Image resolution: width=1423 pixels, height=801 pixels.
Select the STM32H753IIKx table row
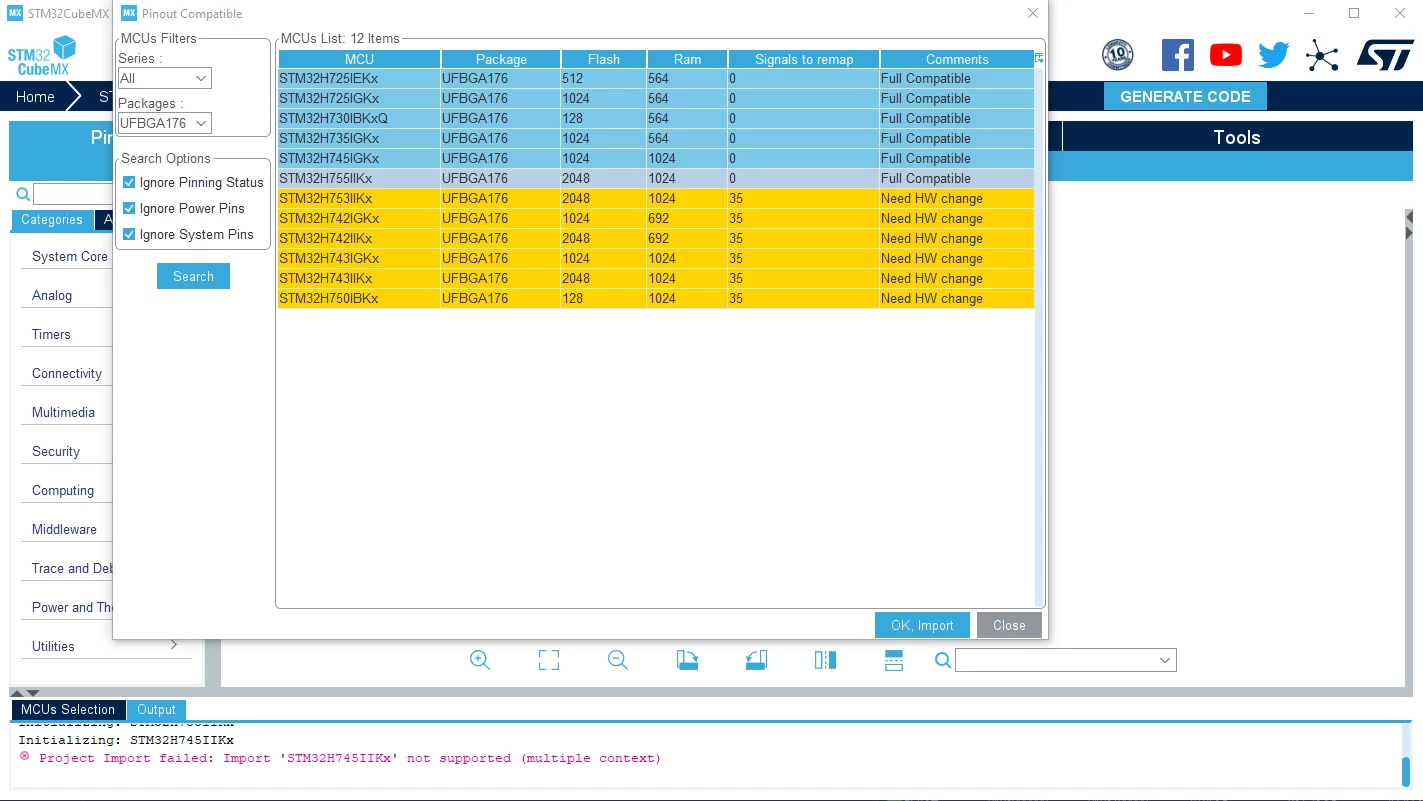656,198
